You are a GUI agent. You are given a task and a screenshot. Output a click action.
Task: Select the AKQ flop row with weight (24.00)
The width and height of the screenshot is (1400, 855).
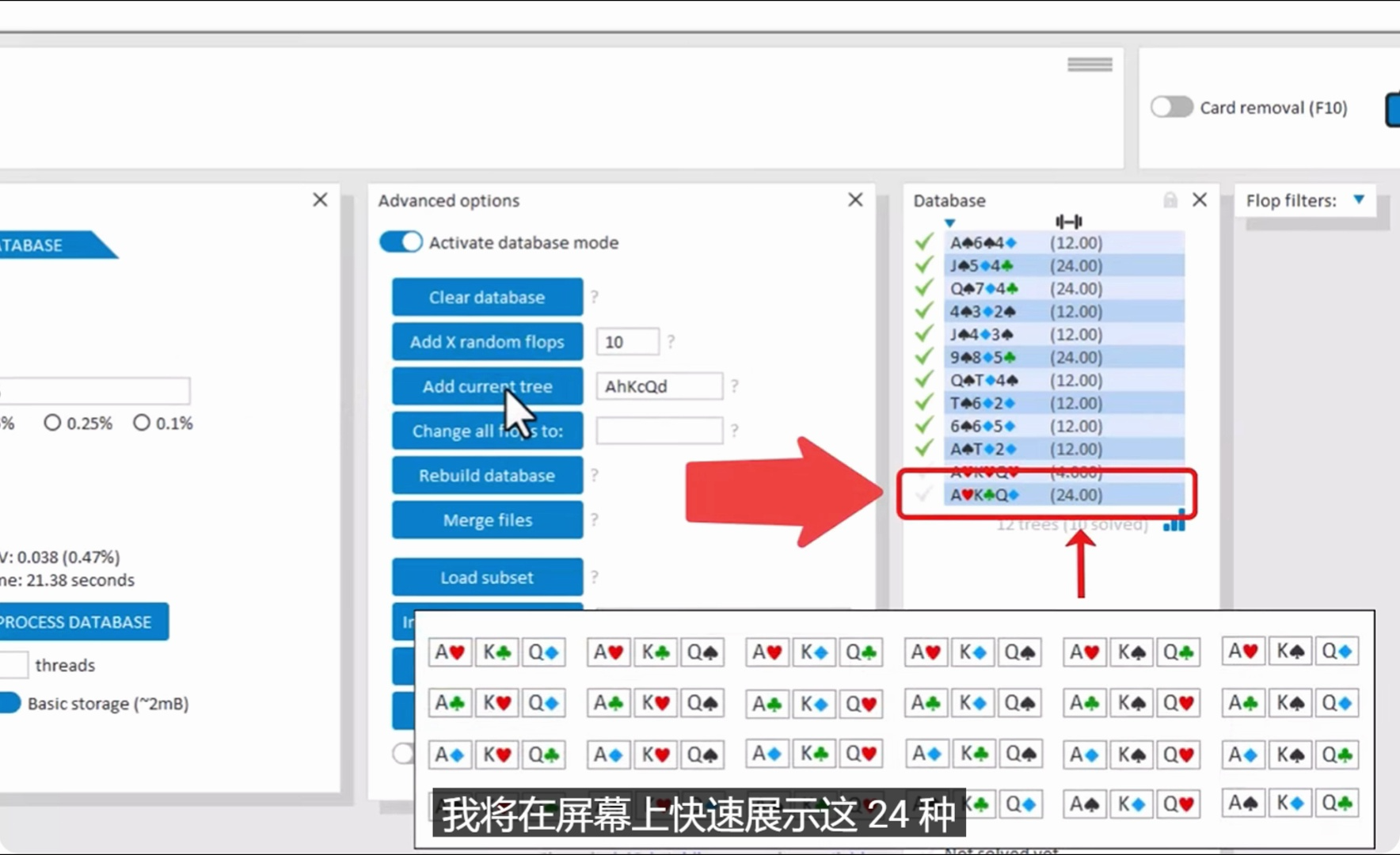1064,495
